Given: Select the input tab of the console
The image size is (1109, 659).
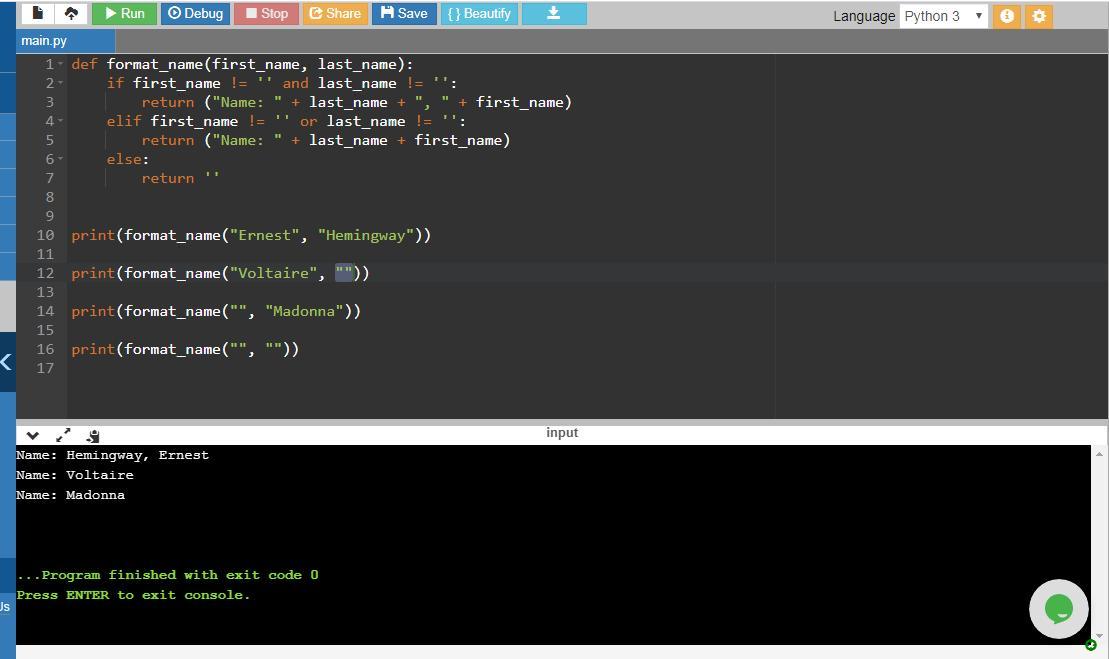Looking at the screenshot, I should pyautogui.click(x=561, y=433).
